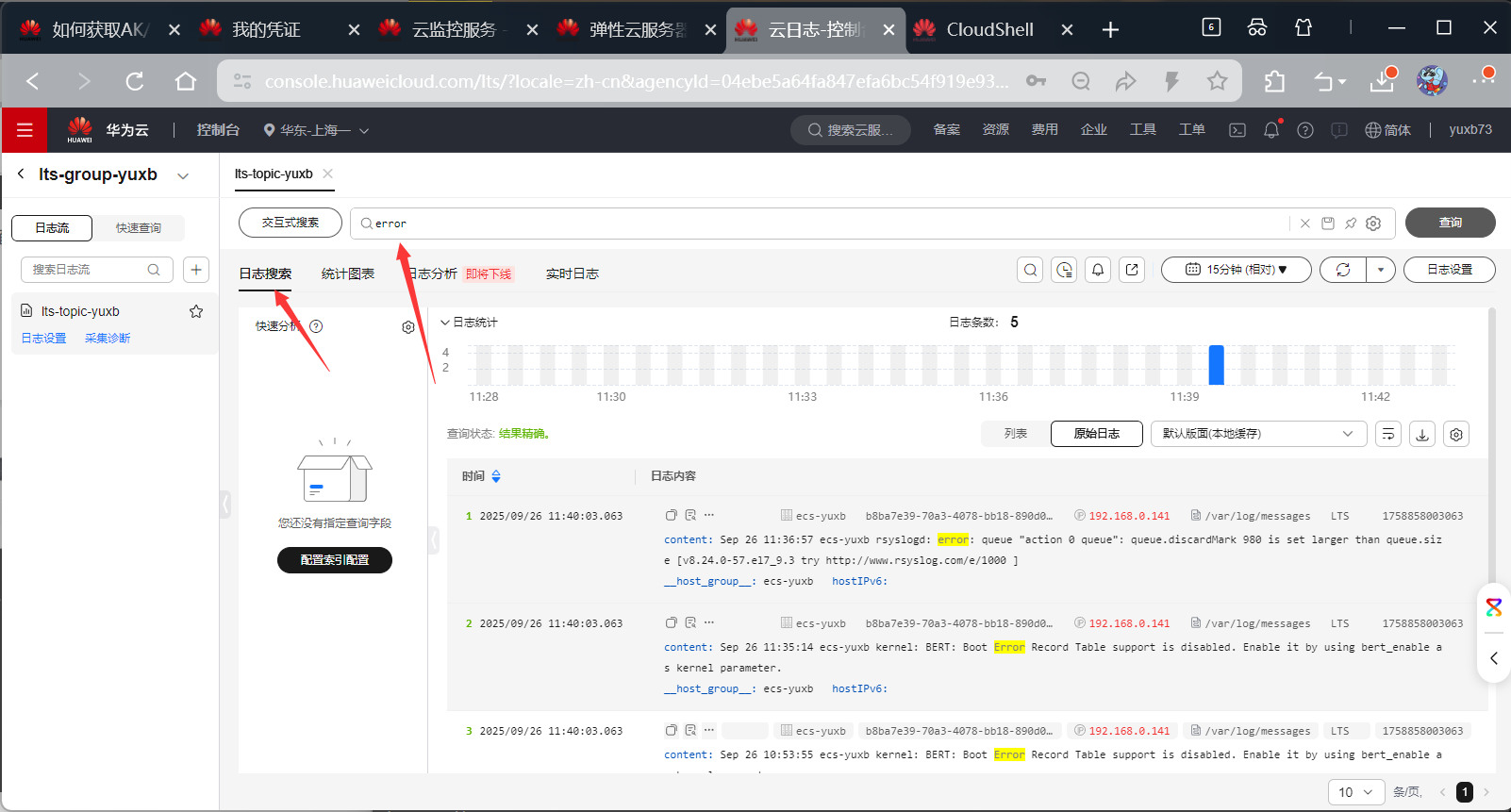The image size is (1511, 812).
Task: Expand the right floating panel arrow
Action: 1494,658
